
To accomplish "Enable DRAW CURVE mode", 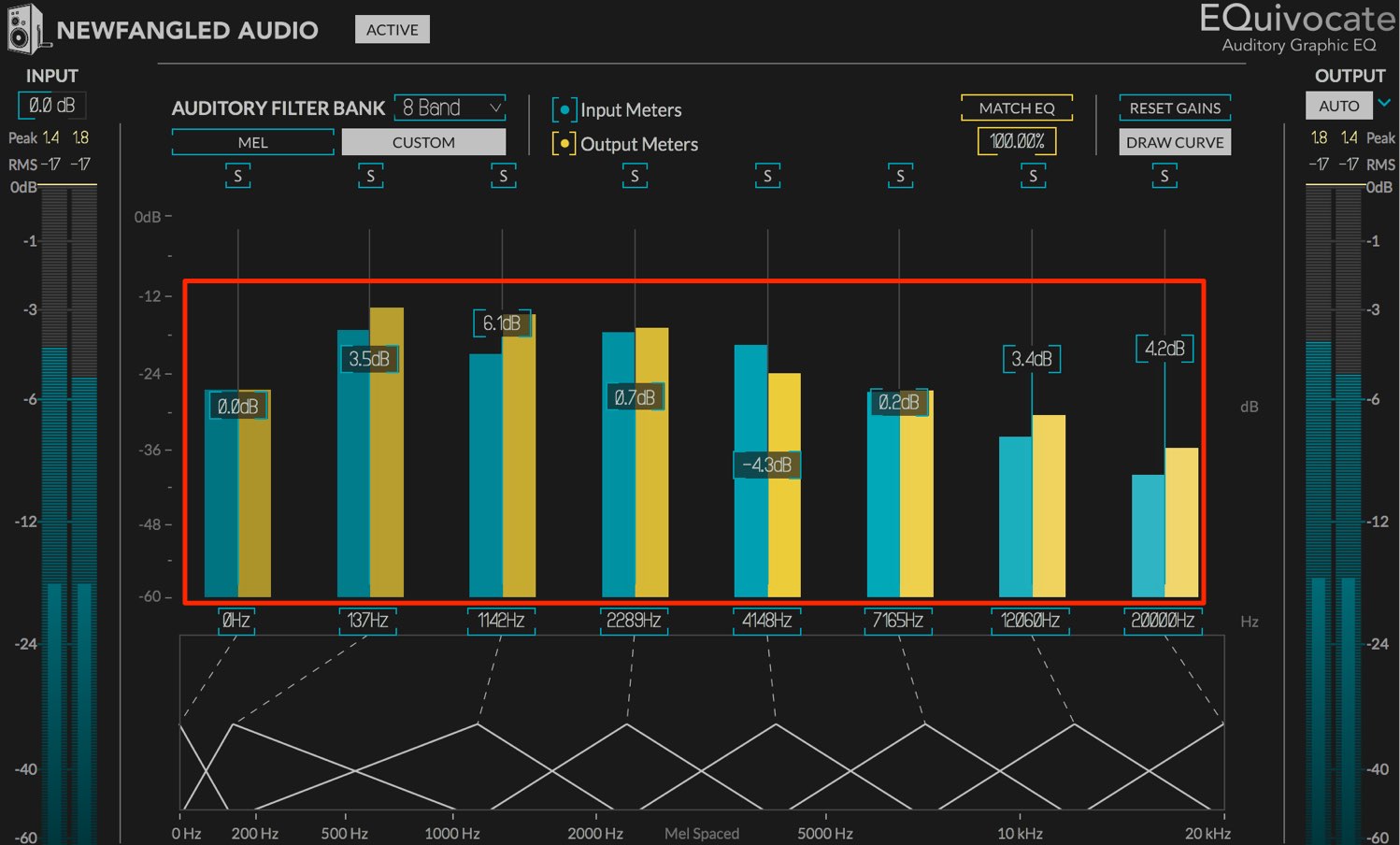I will [x=1175, y=142].
